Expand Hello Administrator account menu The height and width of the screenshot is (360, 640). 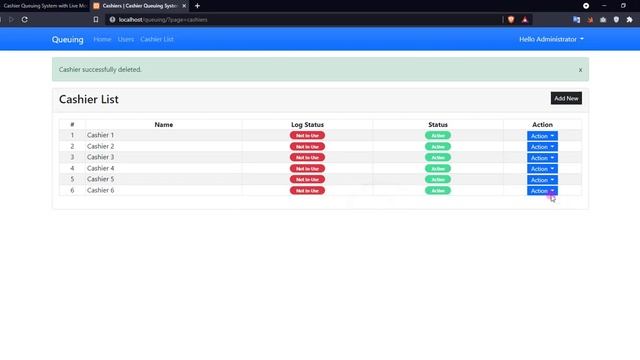[x=551, y=39]
